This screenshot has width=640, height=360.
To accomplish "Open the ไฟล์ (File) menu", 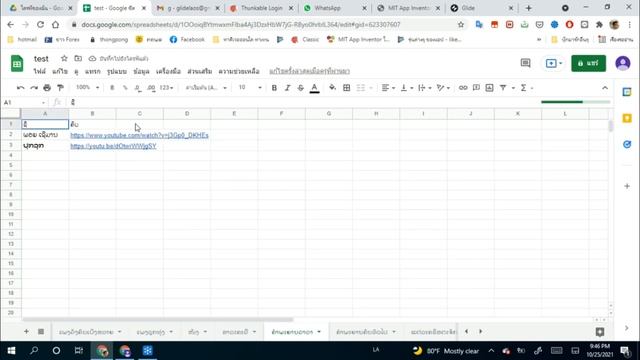I will point(40,71).
